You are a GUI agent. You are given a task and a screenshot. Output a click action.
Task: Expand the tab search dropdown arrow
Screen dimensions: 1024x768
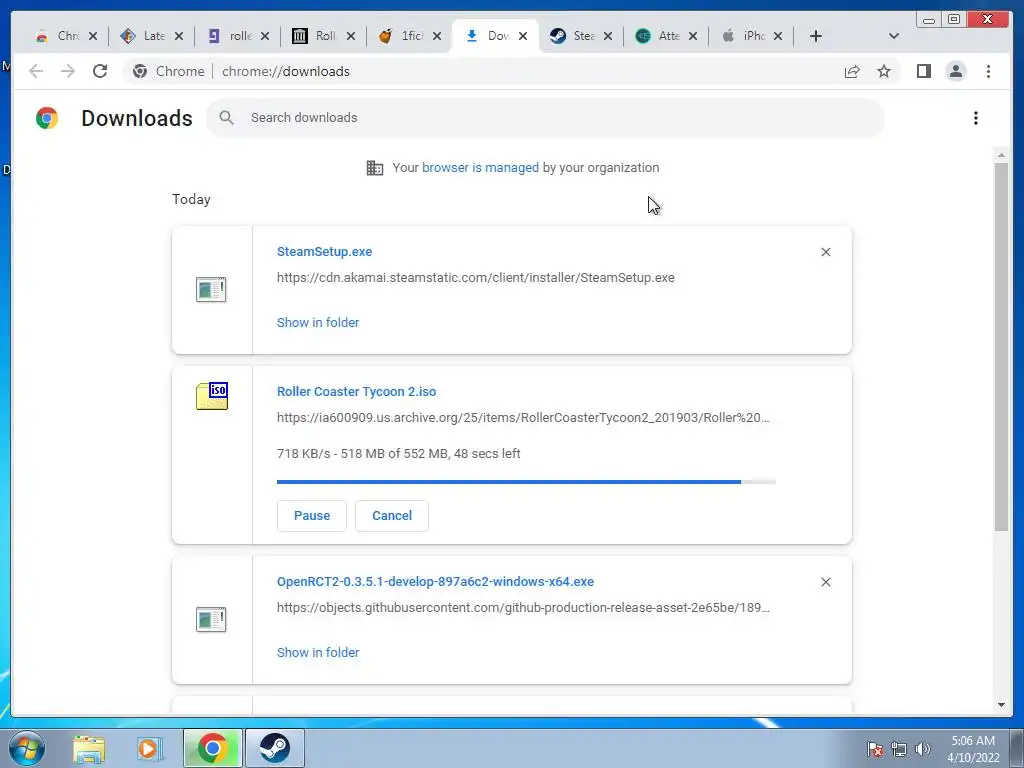tap(894, 36)
